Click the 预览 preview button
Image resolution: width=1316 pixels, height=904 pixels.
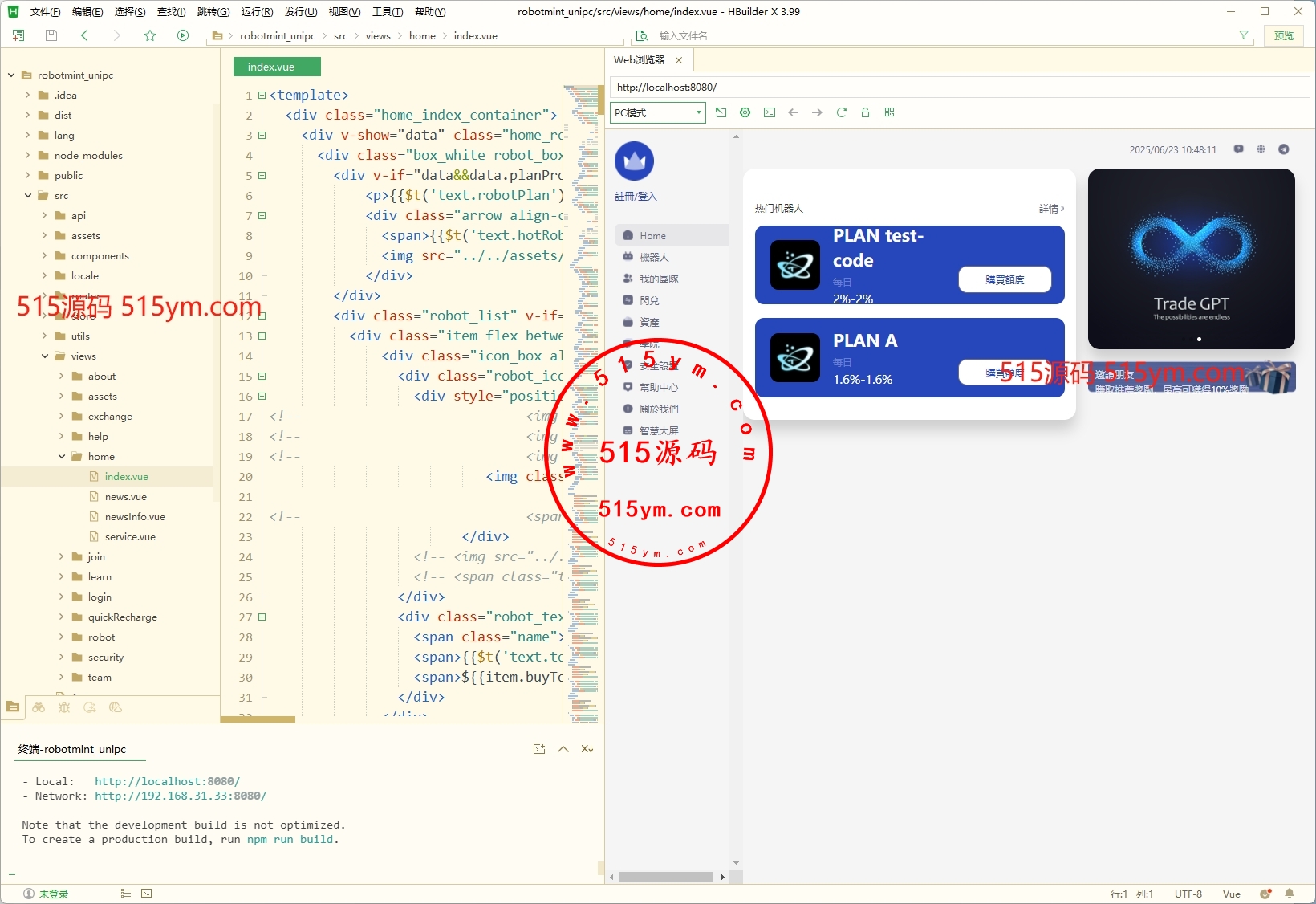coord(1284,35)
